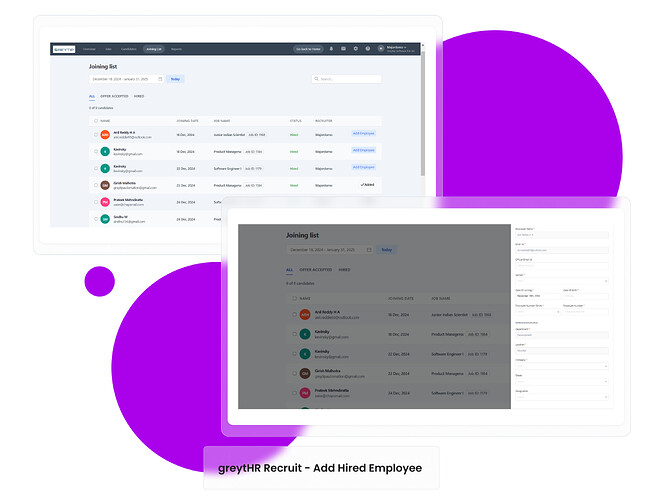This screenshot has height=500, width=666.
Task: Open Employee number series dropdown in form
Action: click(x=538, y=311)
